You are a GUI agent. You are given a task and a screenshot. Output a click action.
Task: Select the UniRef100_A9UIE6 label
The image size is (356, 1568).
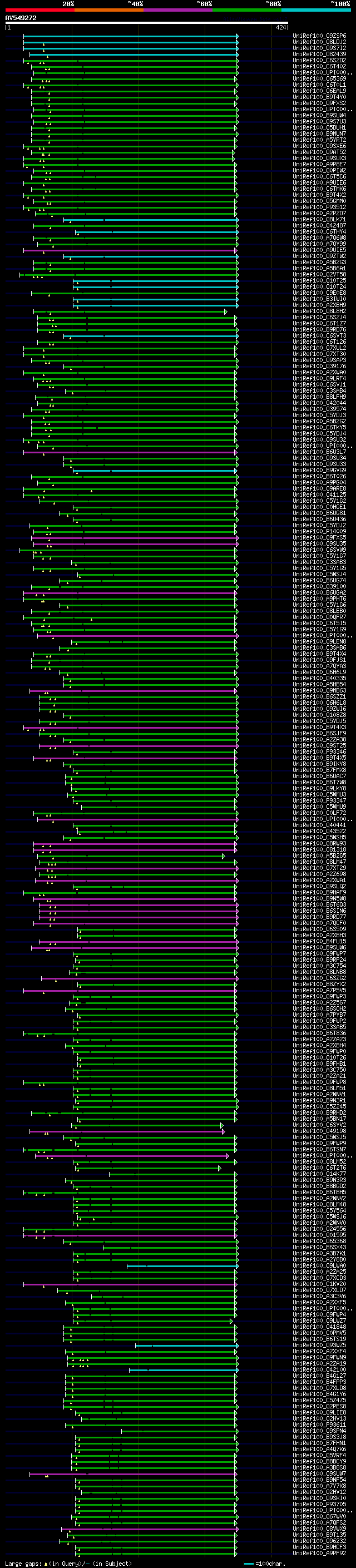tap(319, 182)
